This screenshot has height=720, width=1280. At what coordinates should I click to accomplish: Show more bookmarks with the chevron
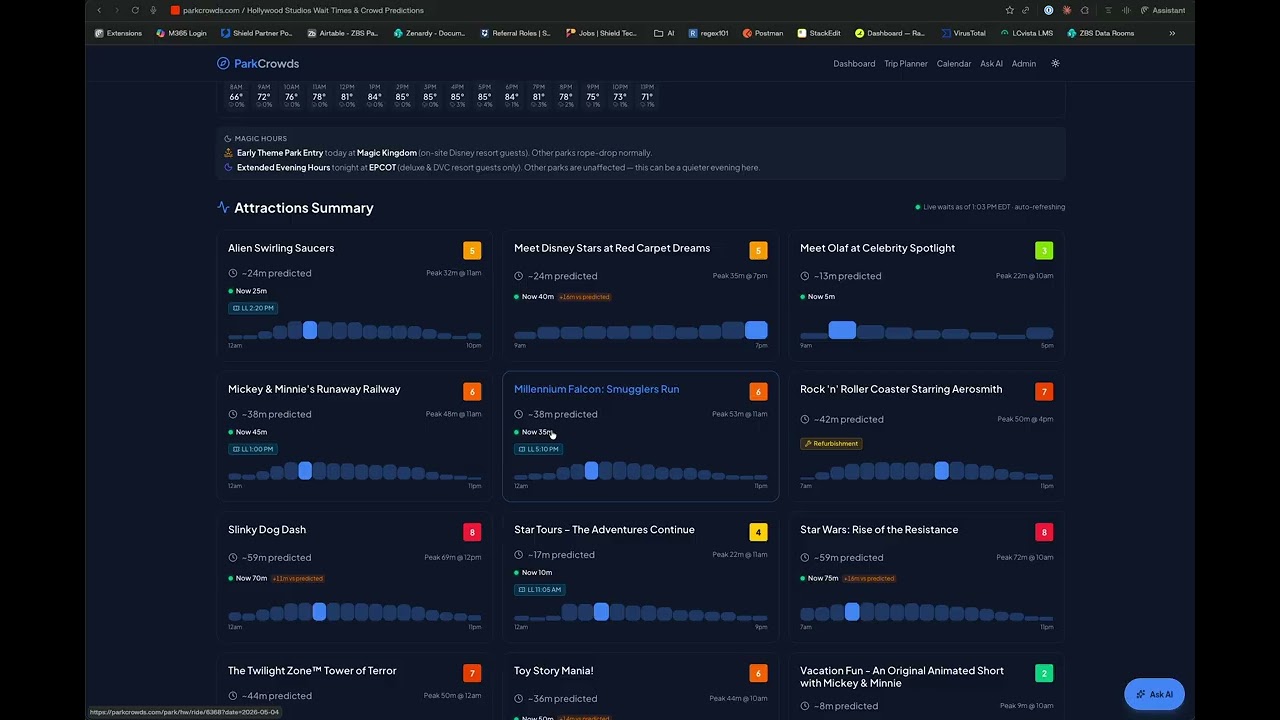pyautogui.click(x=1172, y=33)
